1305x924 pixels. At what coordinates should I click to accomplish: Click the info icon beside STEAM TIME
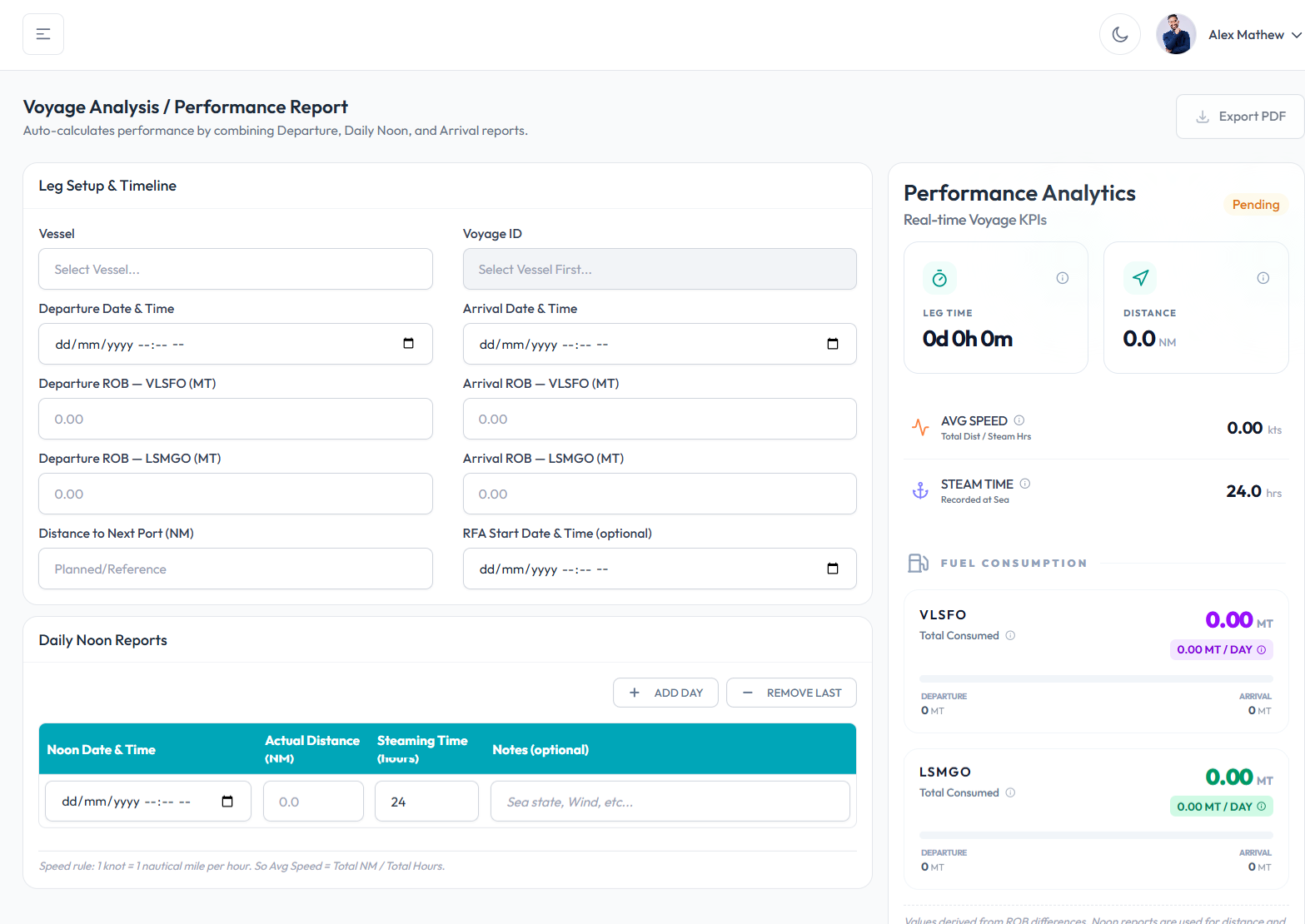[1024, 483]
